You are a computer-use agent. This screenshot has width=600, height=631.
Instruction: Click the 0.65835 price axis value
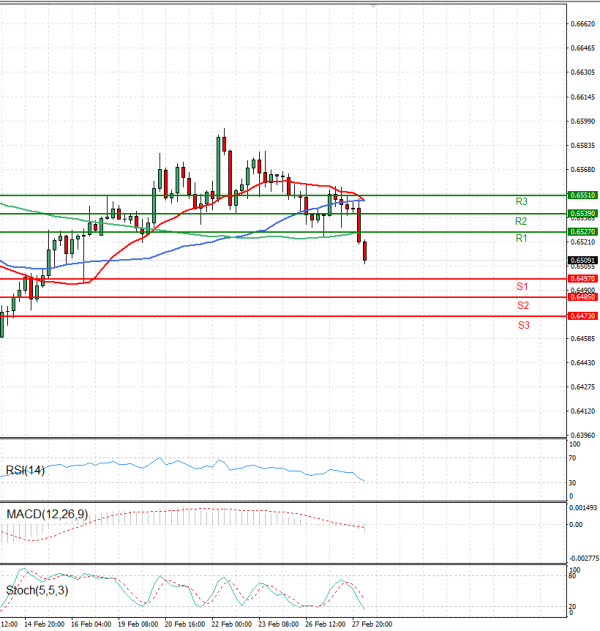[583, 145]
